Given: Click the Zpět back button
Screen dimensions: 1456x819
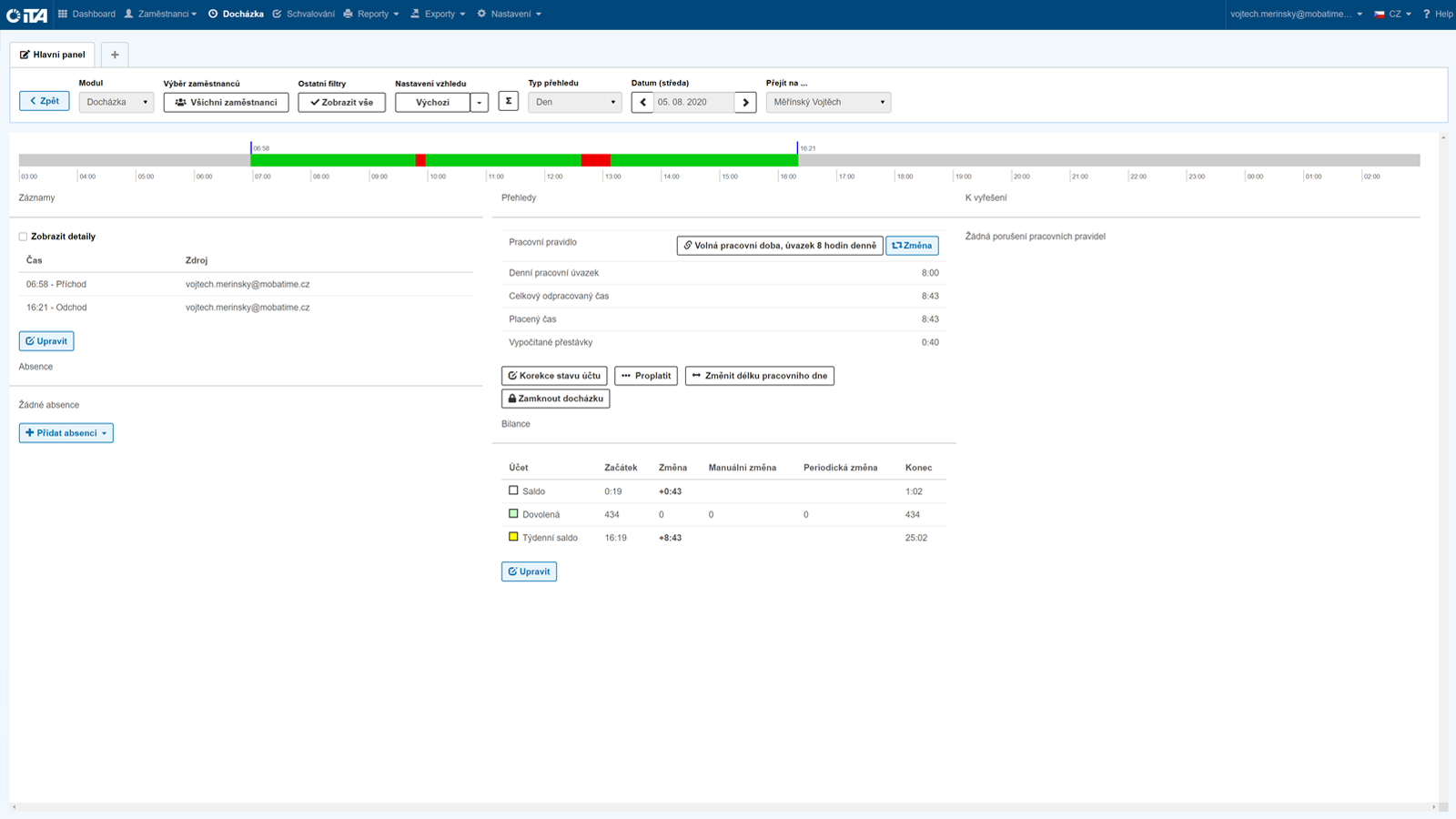Looking at the screenshot, I should (44, 101).
